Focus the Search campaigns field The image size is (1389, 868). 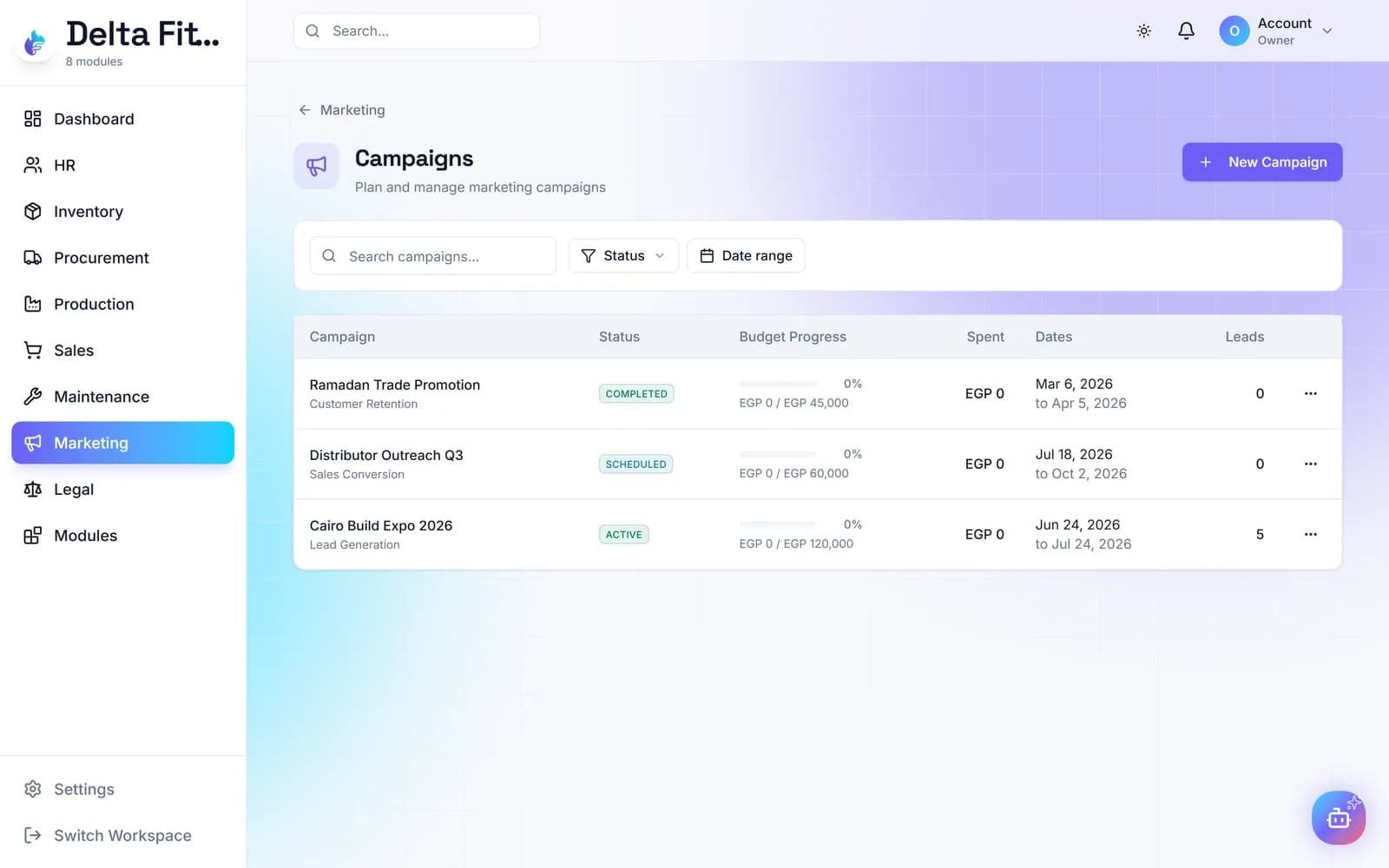coord(433,256)
